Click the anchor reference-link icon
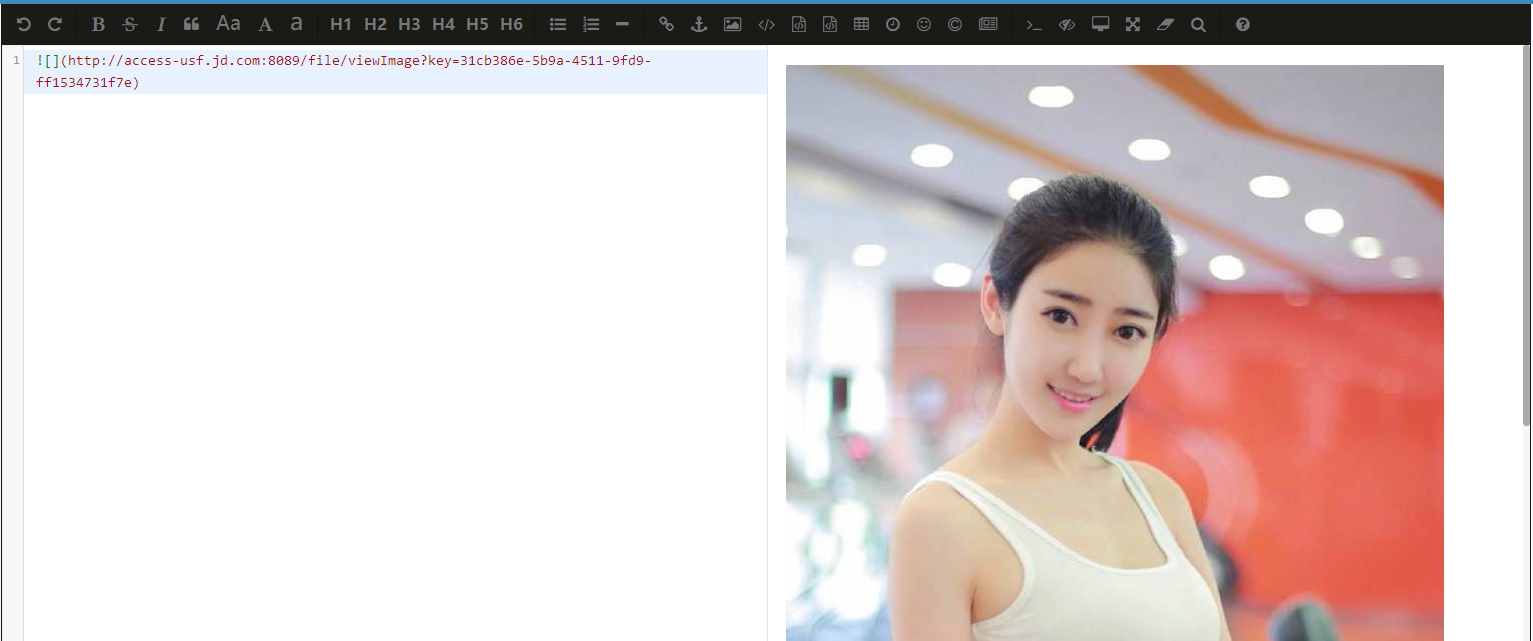The width and height of the screenshot is (1533, 641). click(699, 24)
